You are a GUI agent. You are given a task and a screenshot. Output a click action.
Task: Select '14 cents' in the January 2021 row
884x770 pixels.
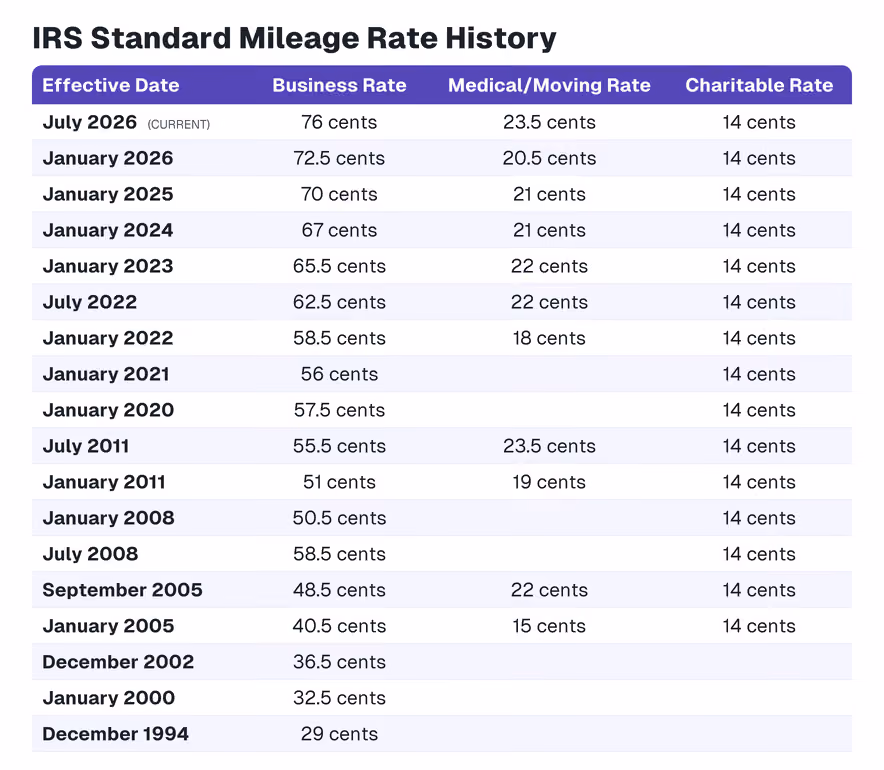759,374
